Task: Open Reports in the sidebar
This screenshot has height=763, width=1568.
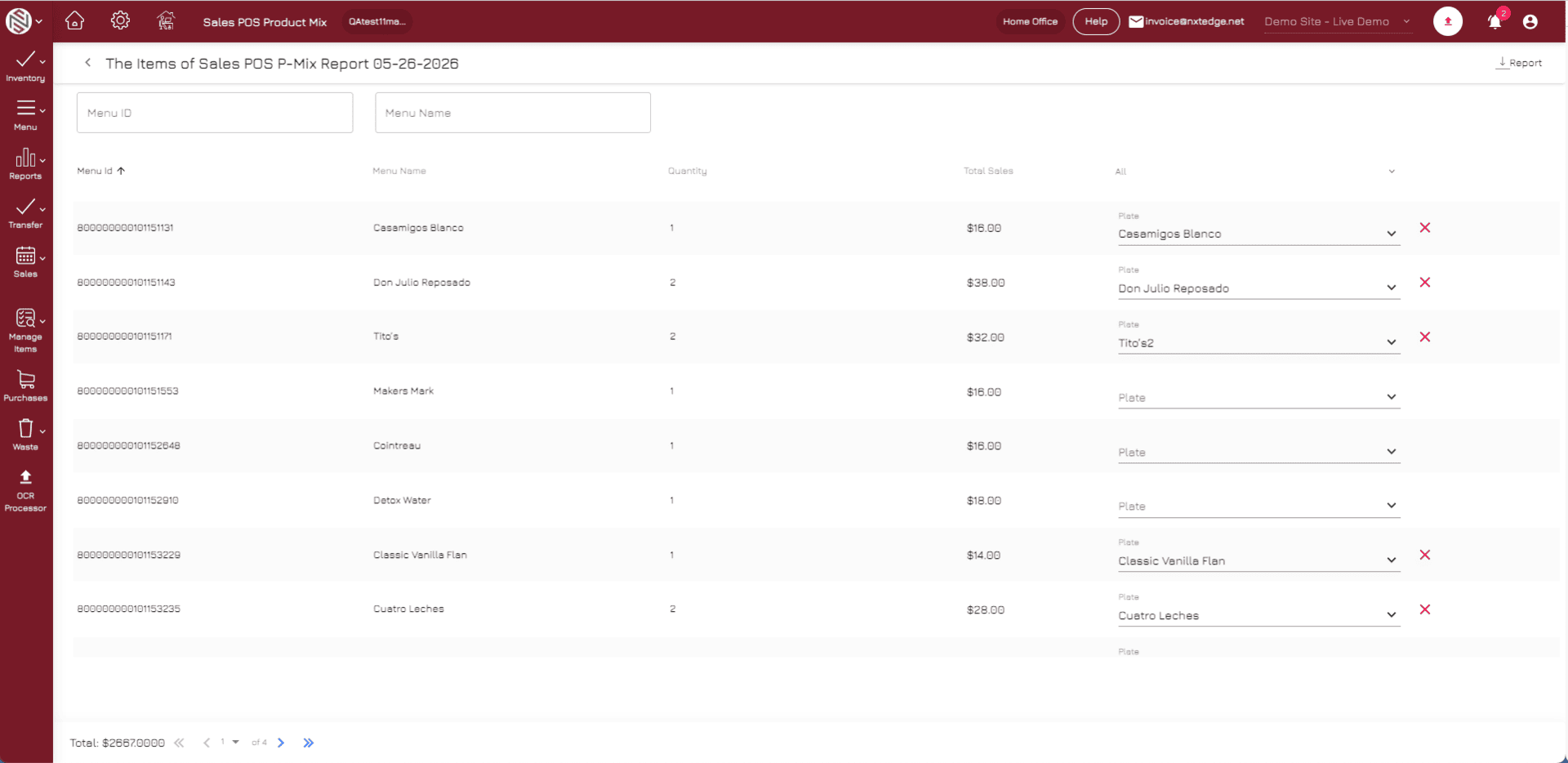Action: coord(25,164)
